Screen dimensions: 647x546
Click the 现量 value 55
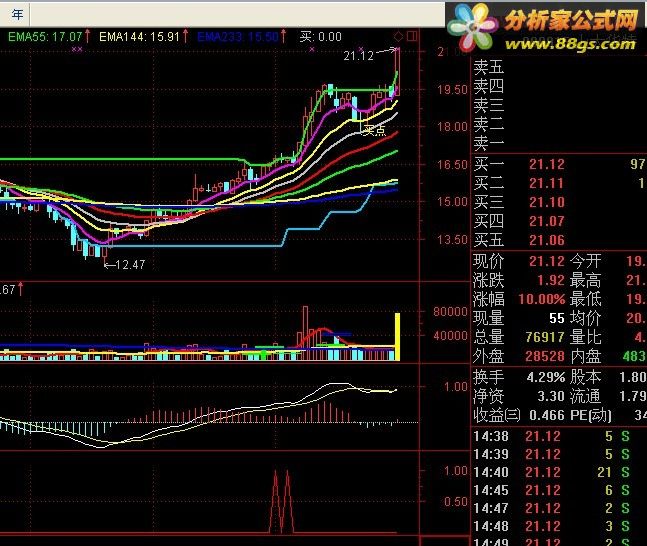point(557,318)
